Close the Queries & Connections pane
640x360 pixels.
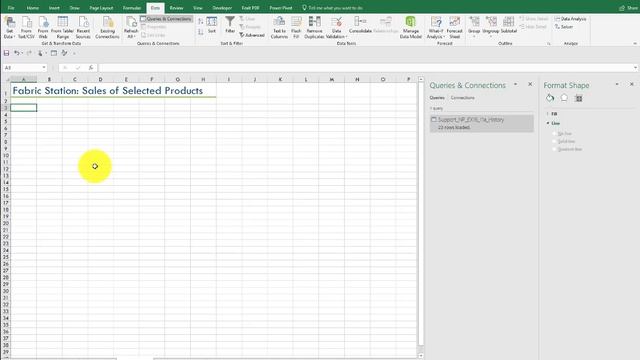pos(530,84)
